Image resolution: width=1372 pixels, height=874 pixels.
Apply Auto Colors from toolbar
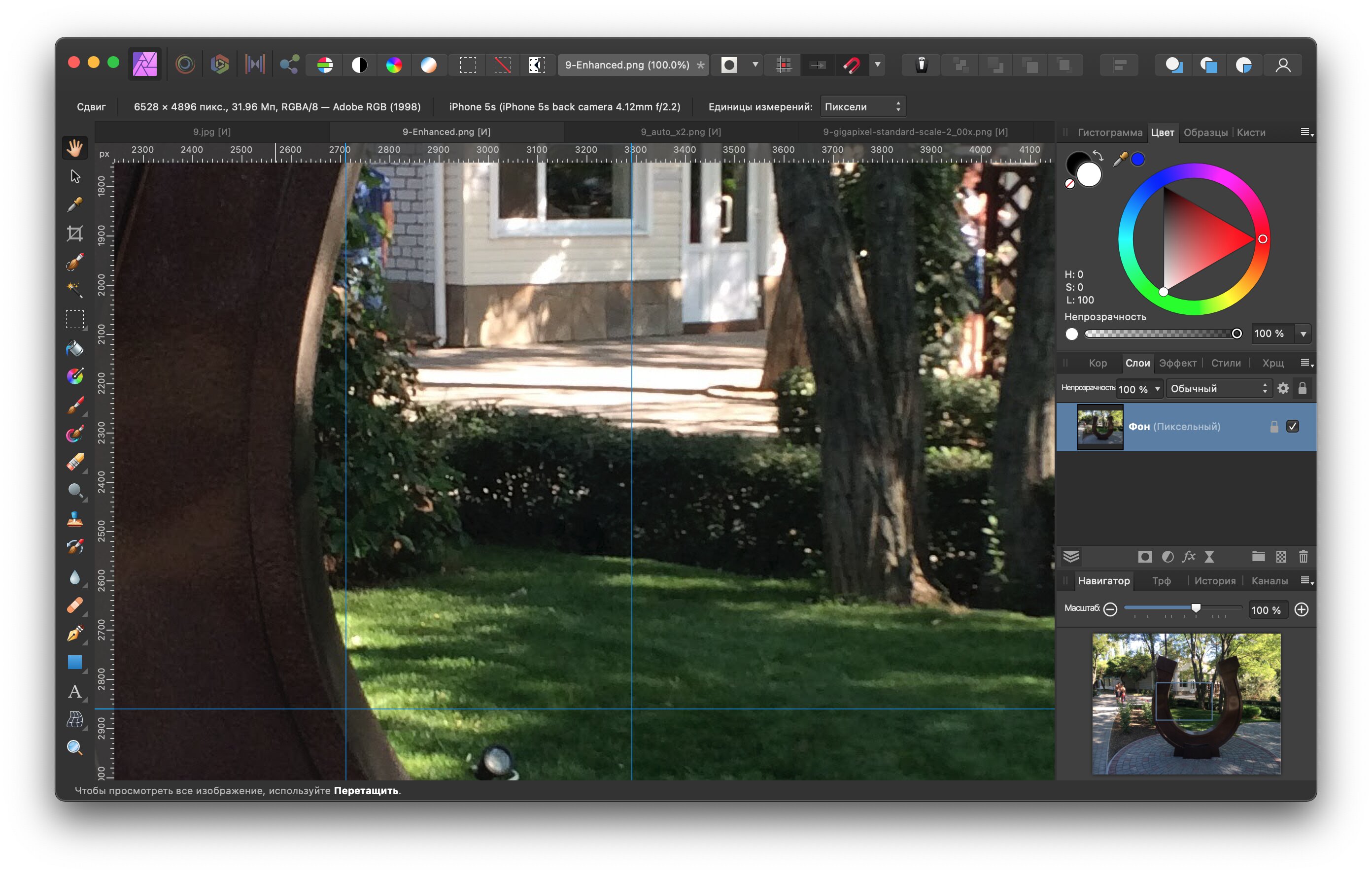[x=394, y=65]
